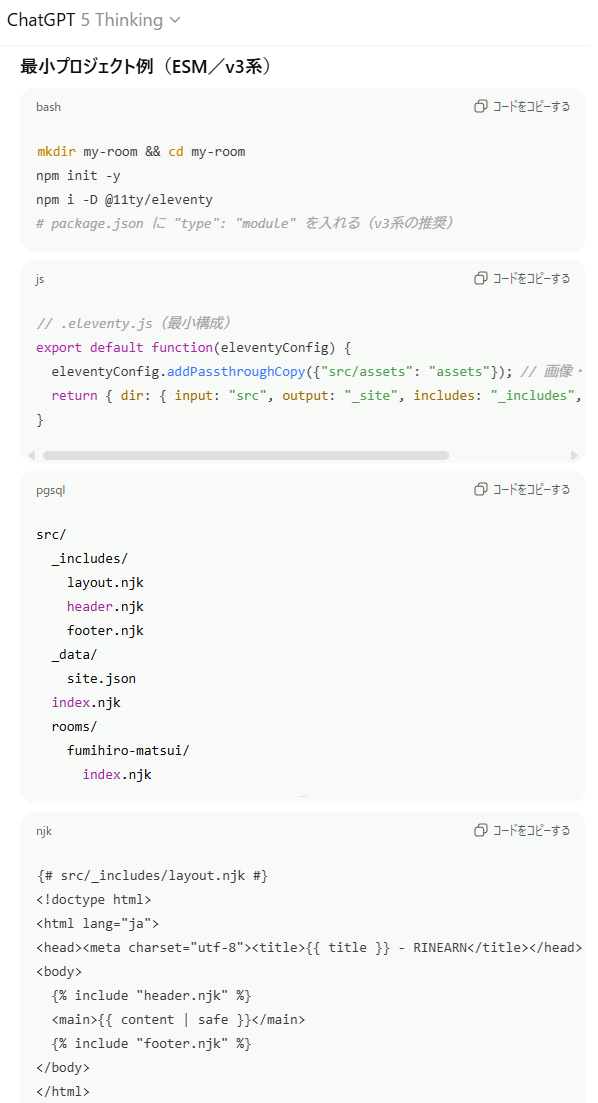Viewport: 598px width, 1103px height.
Task: Click the コードをコピーする label in njk block
Action: (531, 830)
